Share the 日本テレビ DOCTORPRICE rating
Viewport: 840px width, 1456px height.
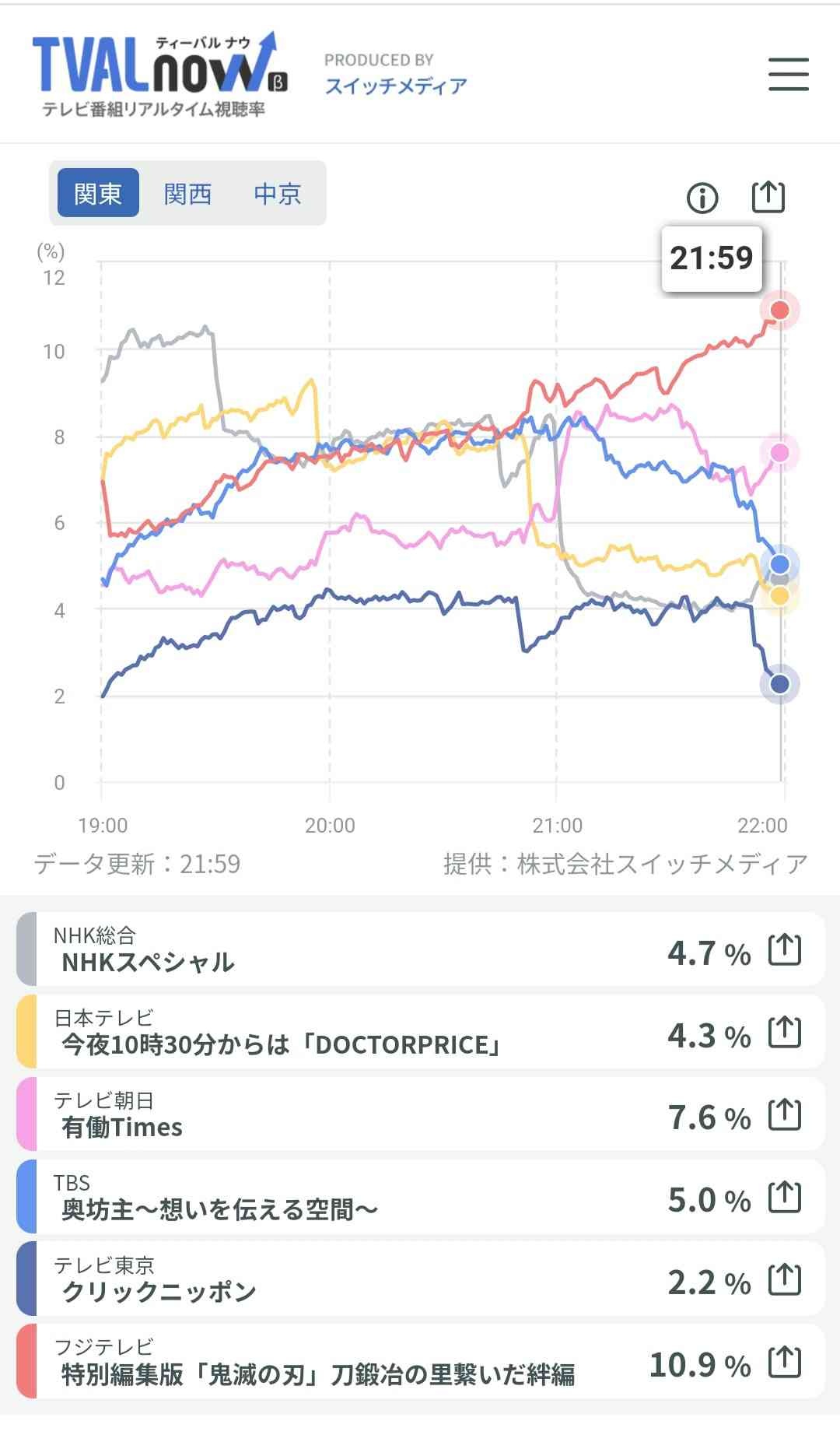pos(784,1033)
